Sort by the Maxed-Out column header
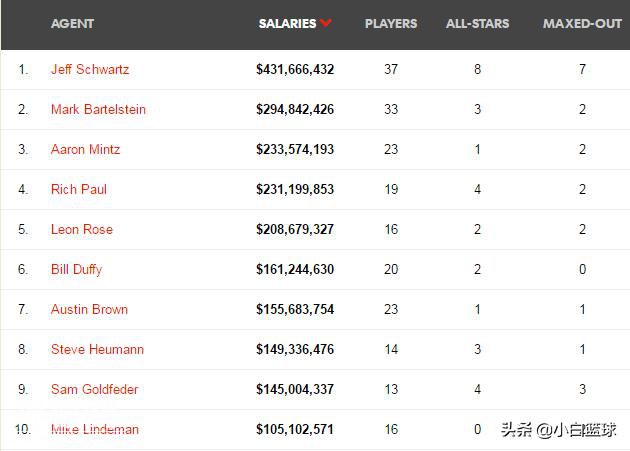 coord(582,24)
